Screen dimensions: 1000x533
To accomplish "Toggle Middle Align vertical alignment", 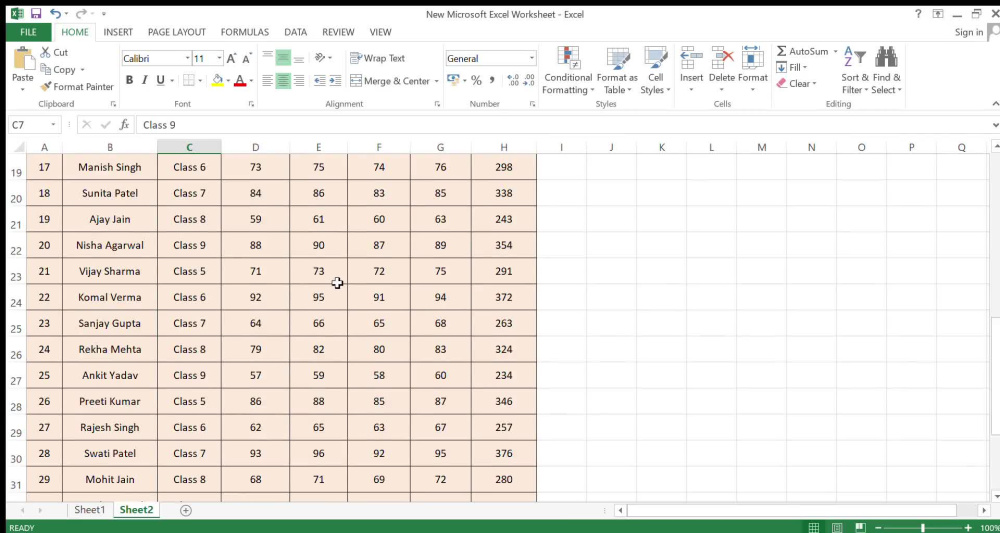I will pyautogui.click(x=283, y=58).
